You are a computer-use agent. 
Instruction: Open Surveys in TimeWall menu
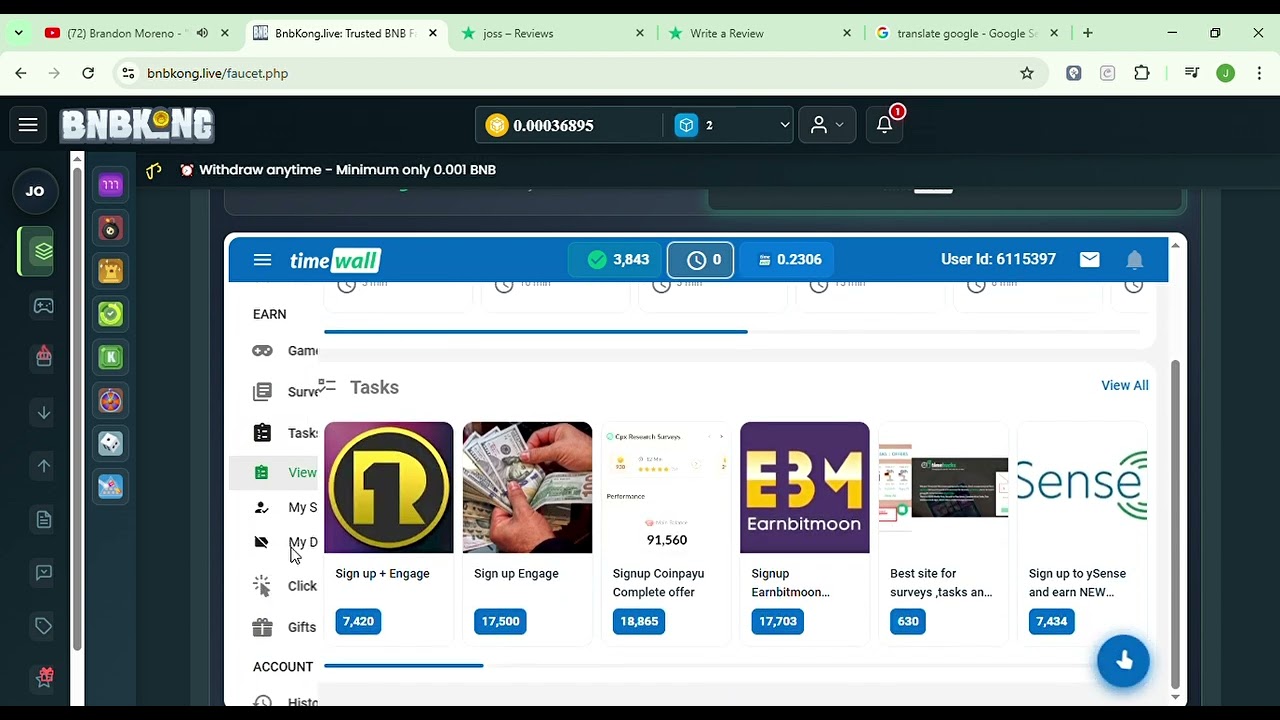click(x=285, y=392)
